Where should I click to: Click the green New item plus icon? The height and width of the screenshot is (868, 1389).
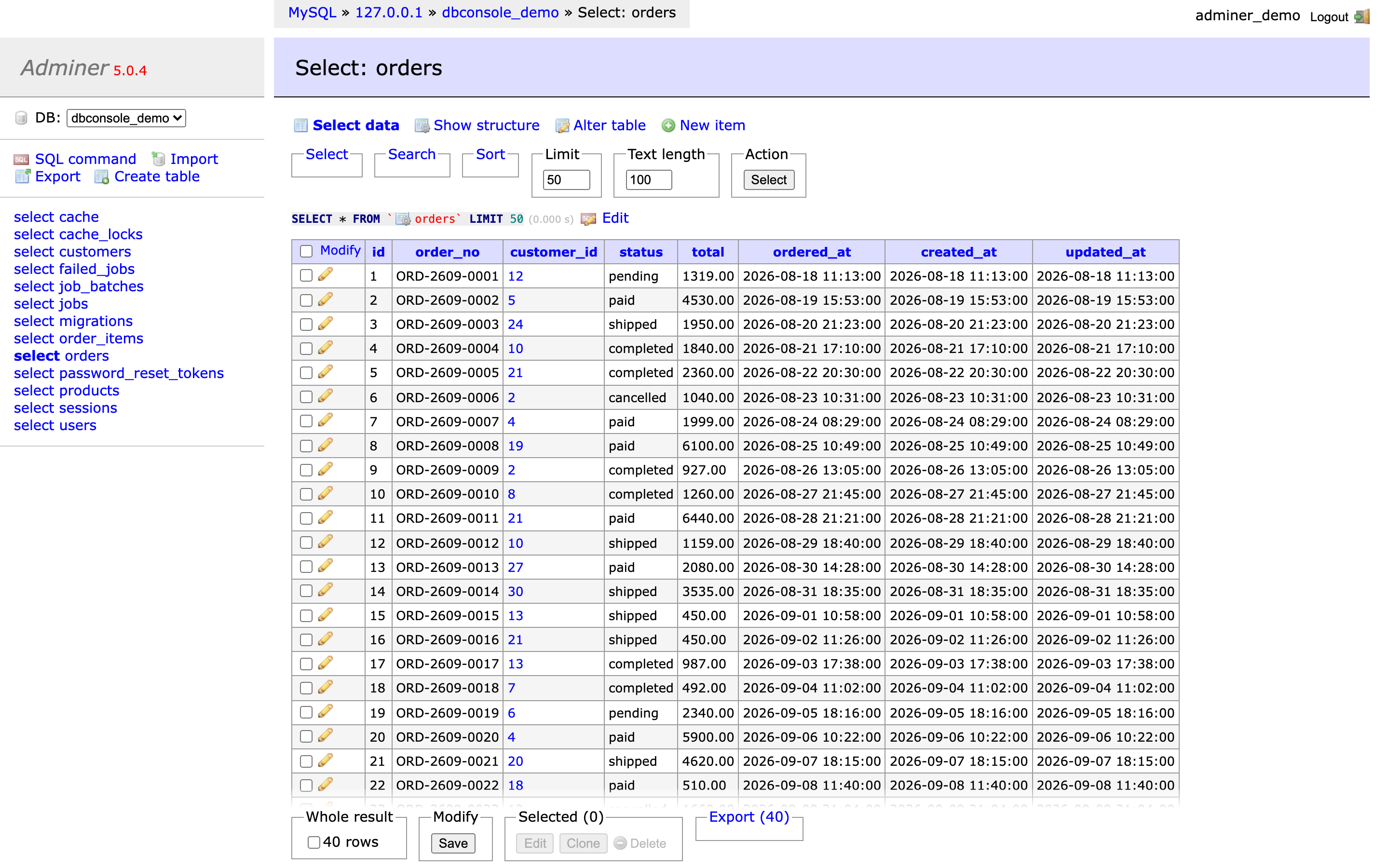tap(668, 125)
